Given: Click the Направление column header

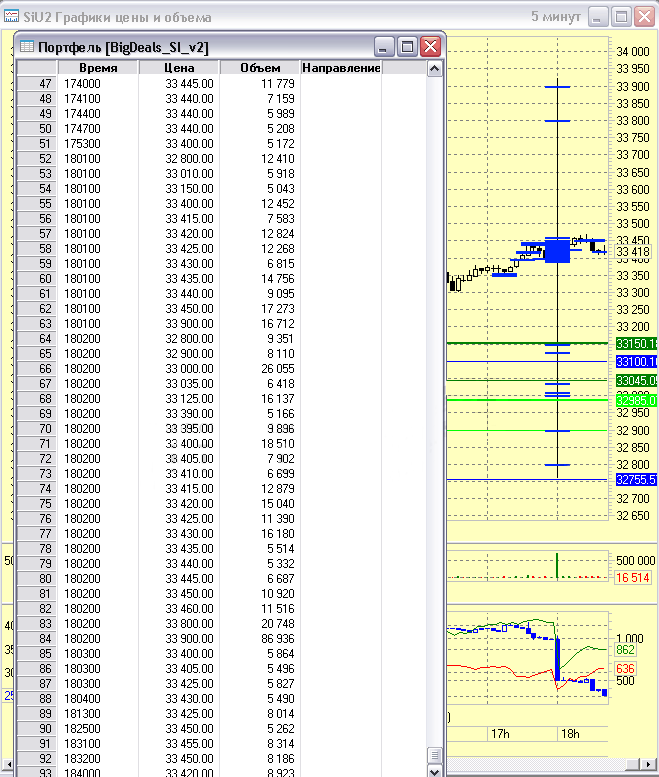Looking at the screenshot, I should (x=341, y=67).
